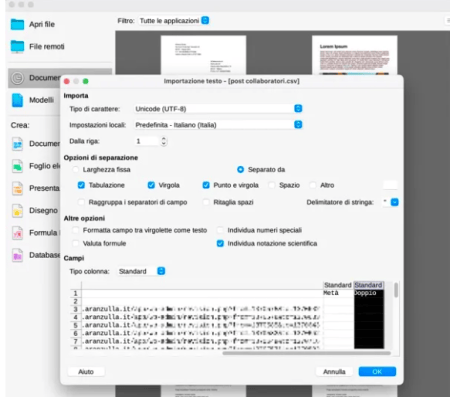Screen dimensions: 450x397
Task: Select Separato da radio button
Action: coord(240,170)
